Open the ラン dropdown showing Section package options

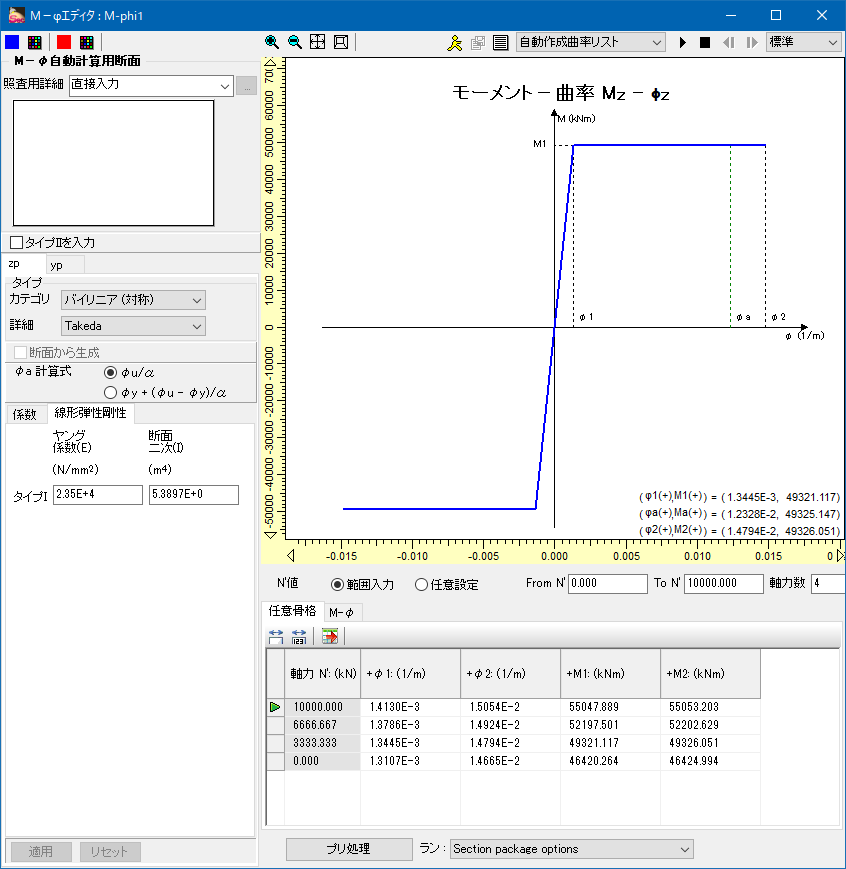572,849
